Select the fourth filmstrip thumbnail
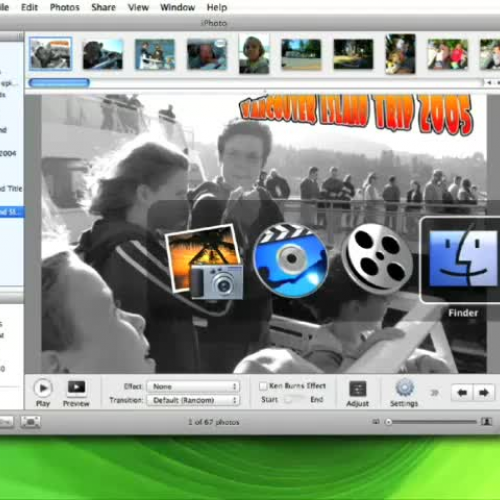 coord(207,54)
